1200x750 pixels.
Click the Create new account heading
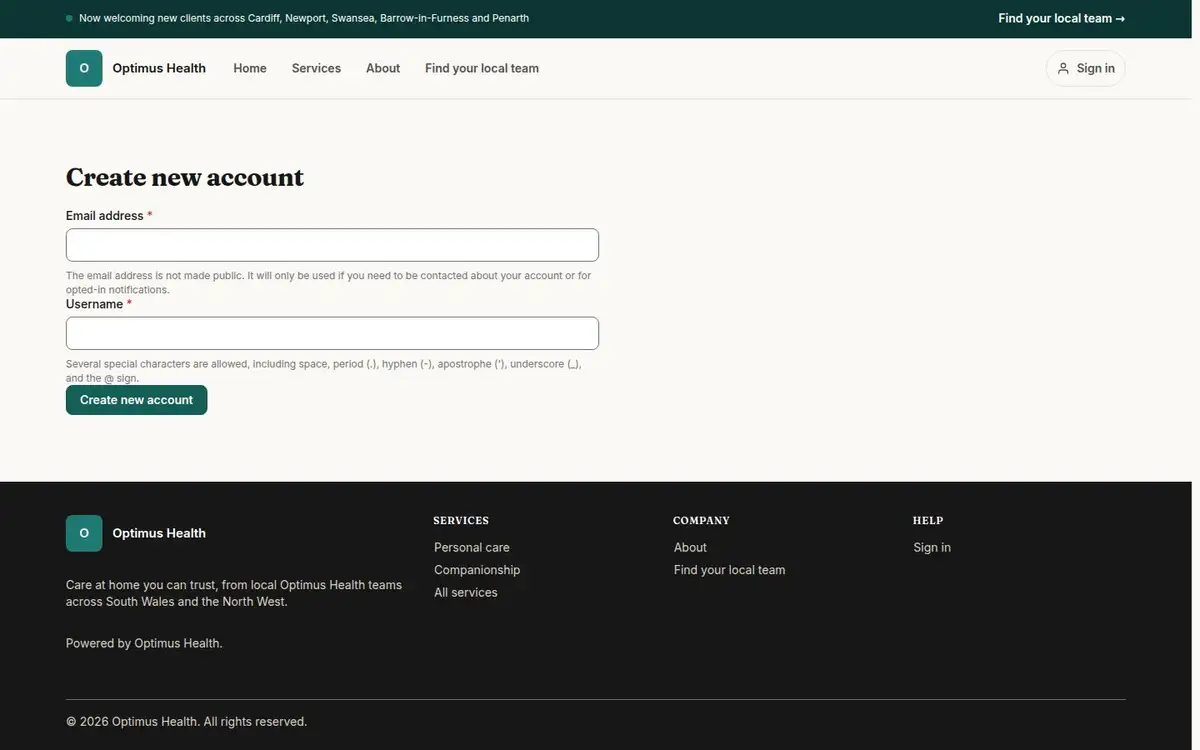pos(185,177)
